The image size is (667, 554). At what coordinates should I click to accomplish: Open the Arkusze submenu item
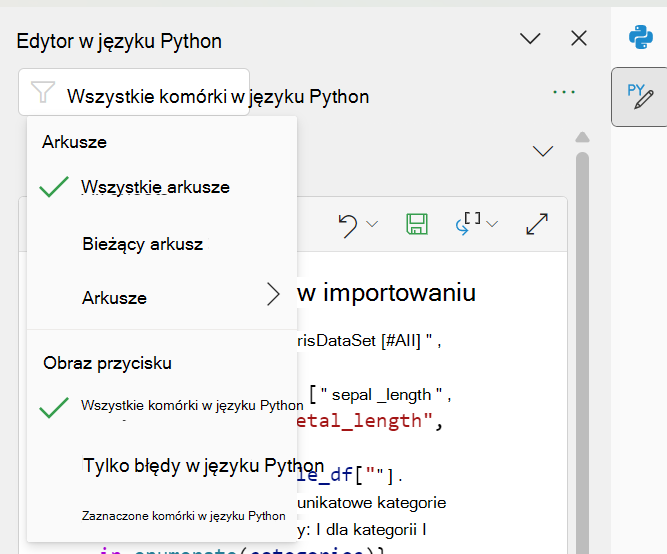coord(162,298)
